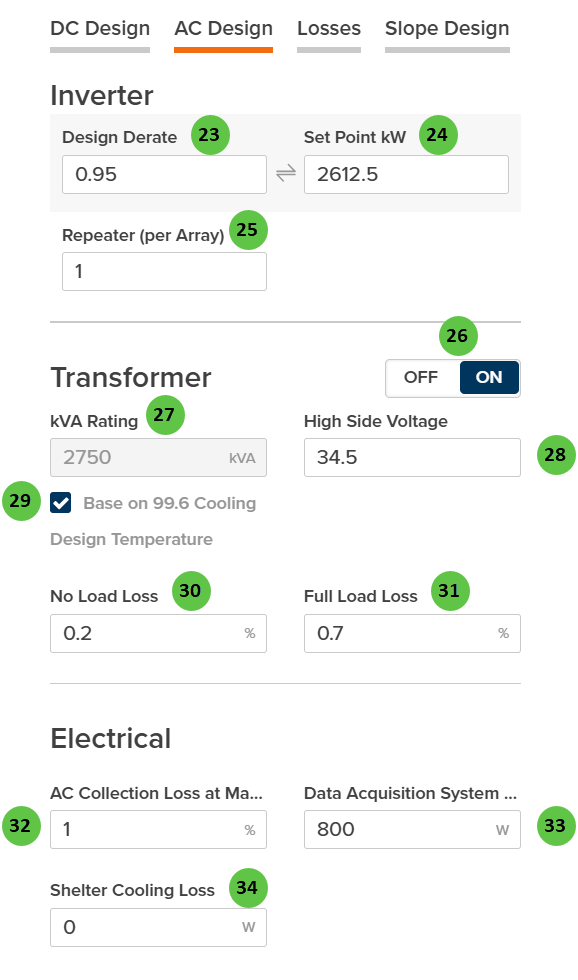Click the Inverter section heading
This screenshot has width=578, height=980.
click(102, 95)
